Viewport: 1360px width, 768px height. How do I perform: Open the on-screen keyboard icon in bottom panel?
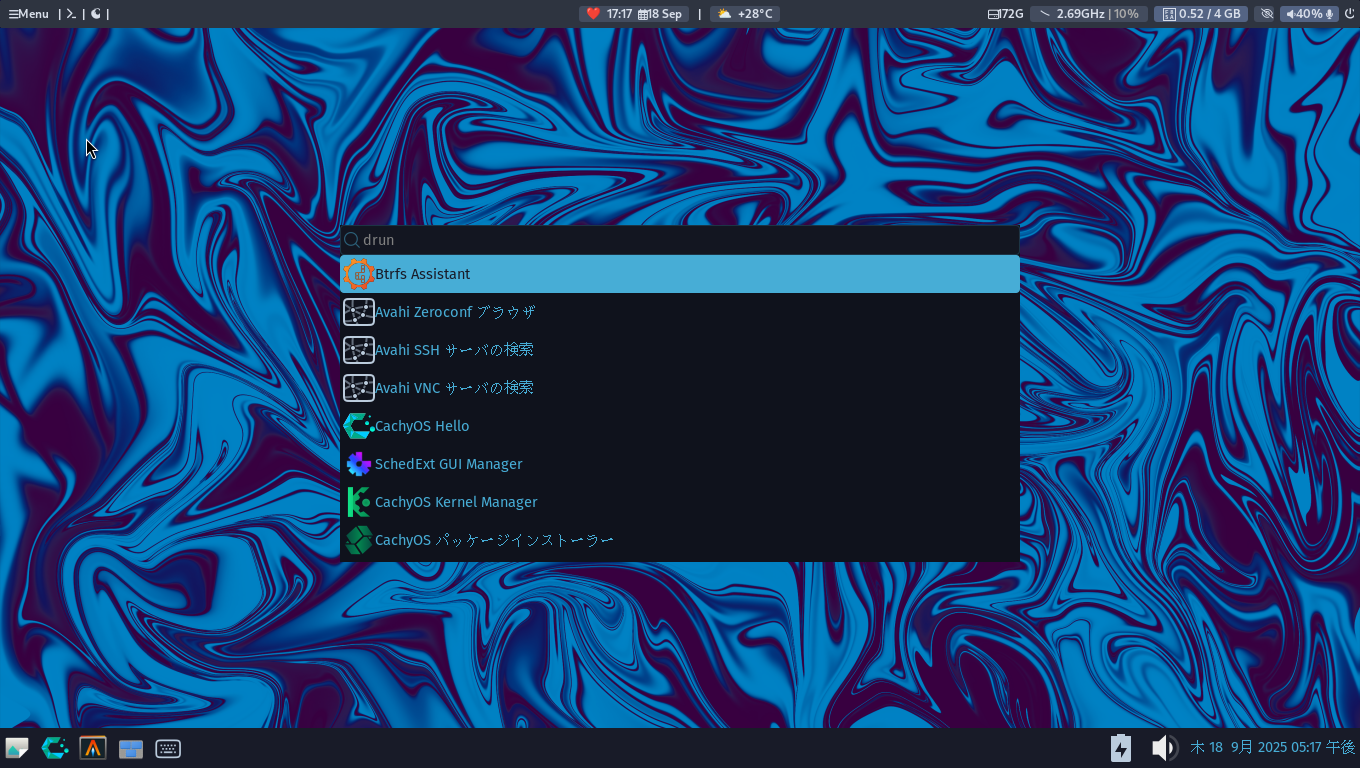click(x=168, y=748)
